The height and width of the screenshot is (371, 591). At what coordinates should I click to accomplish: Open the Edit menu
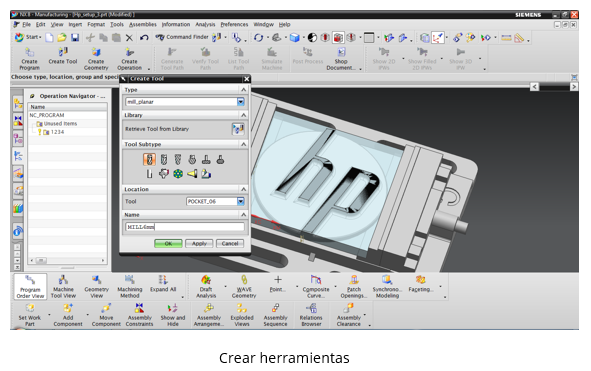point(40,25)
